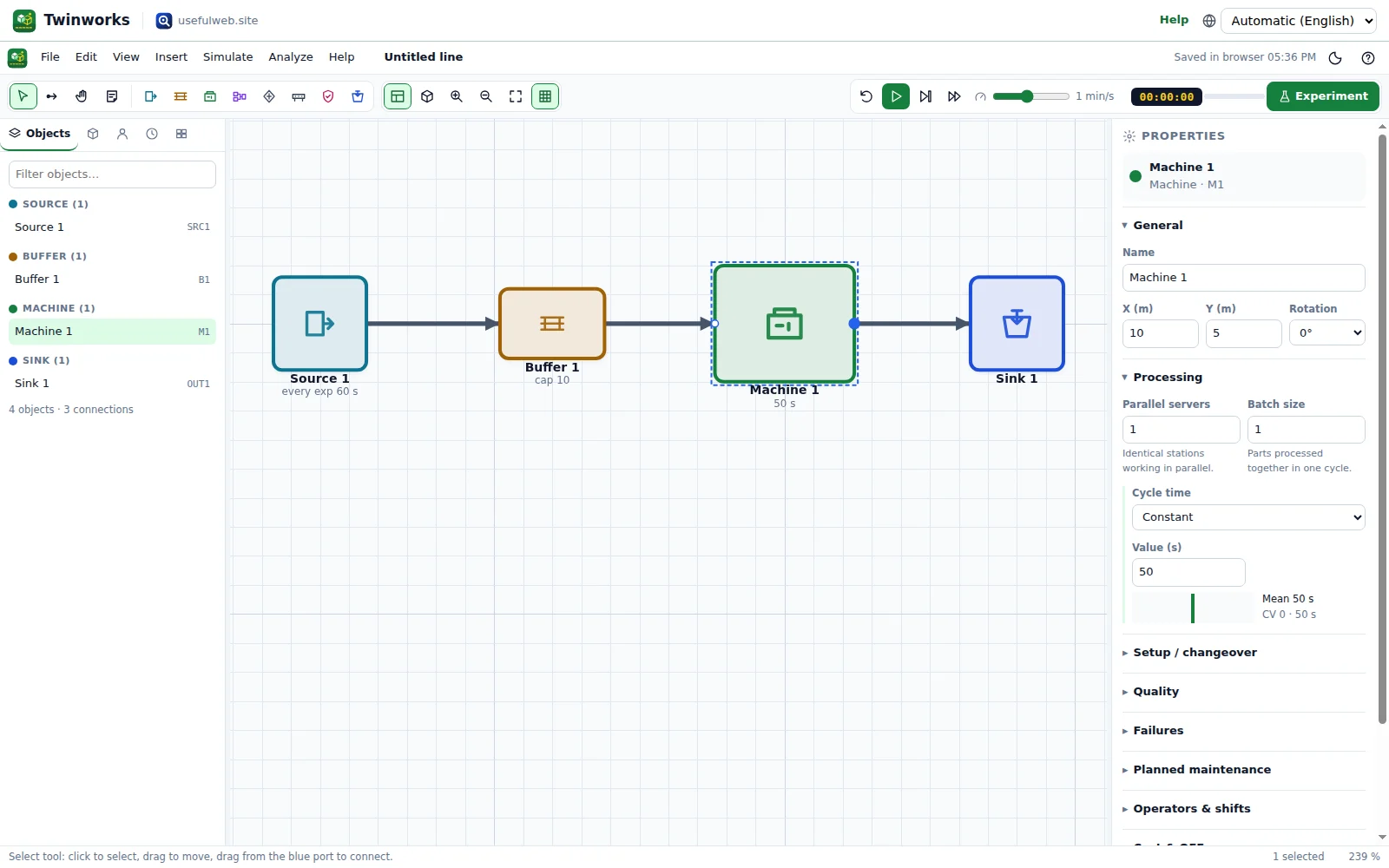
Task: Click the Filter objects search field
Action: [x=112, y=174]
